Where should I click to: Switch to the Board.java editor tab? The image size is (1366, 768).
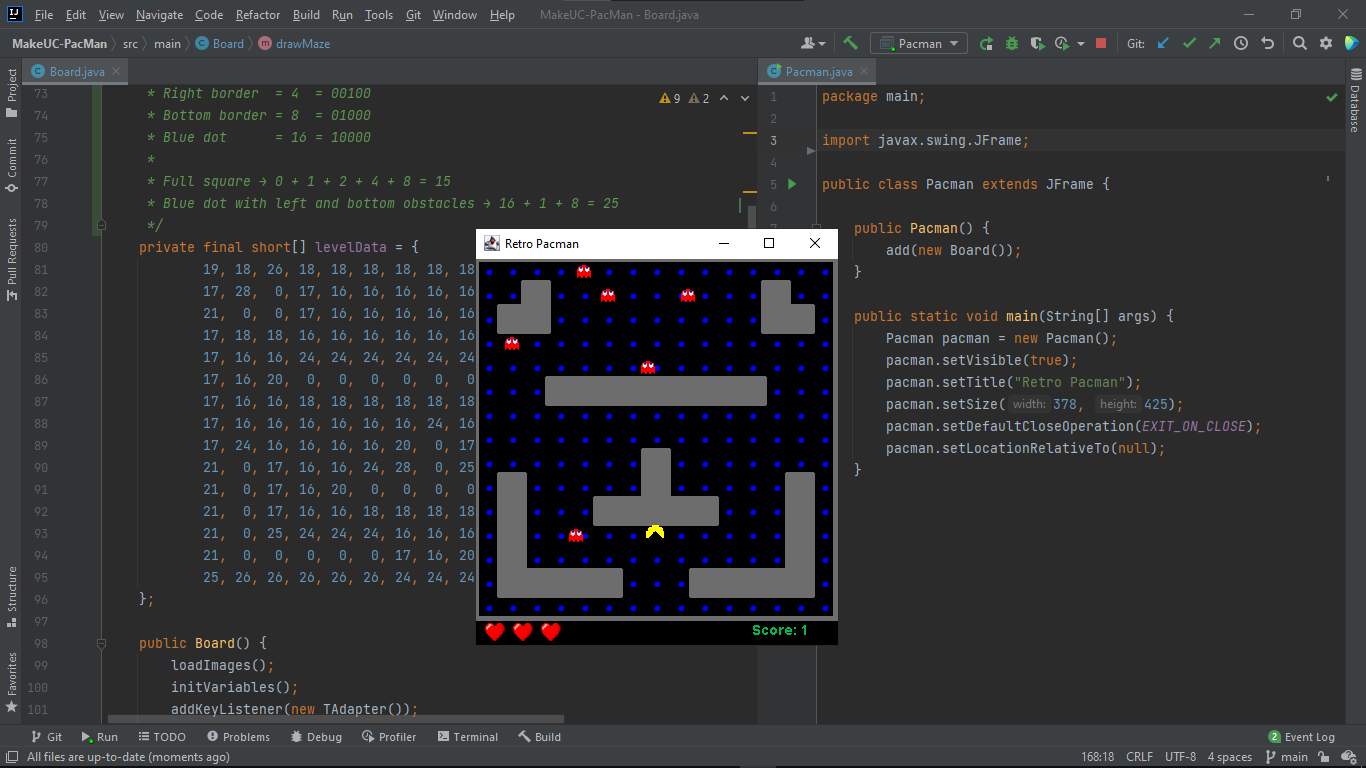coord(76,71)
